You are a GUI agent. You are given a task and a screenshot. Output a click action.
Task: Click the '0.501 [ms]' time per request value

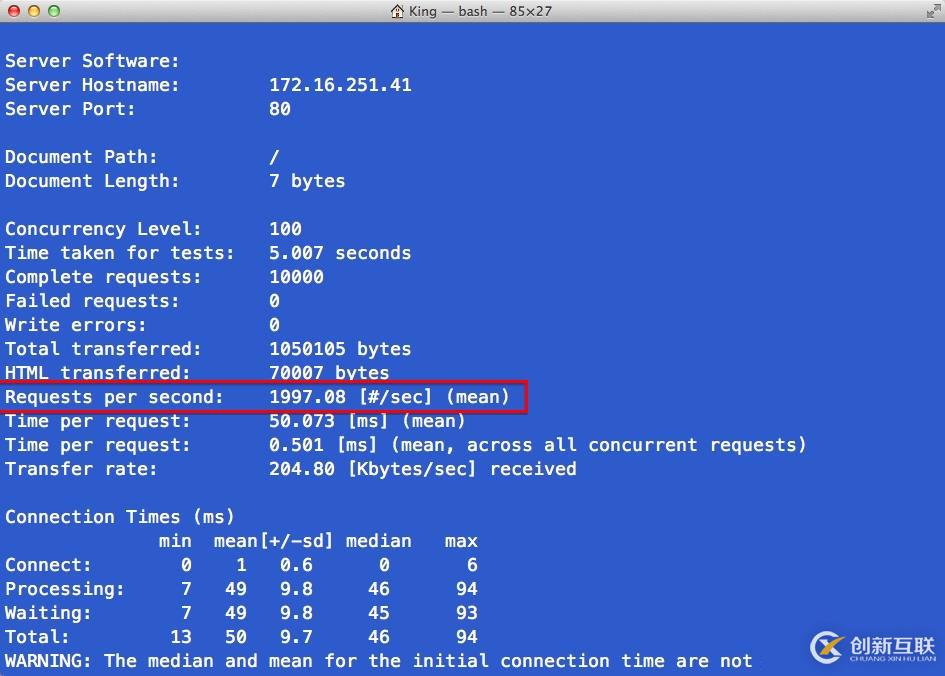[323, 445]
